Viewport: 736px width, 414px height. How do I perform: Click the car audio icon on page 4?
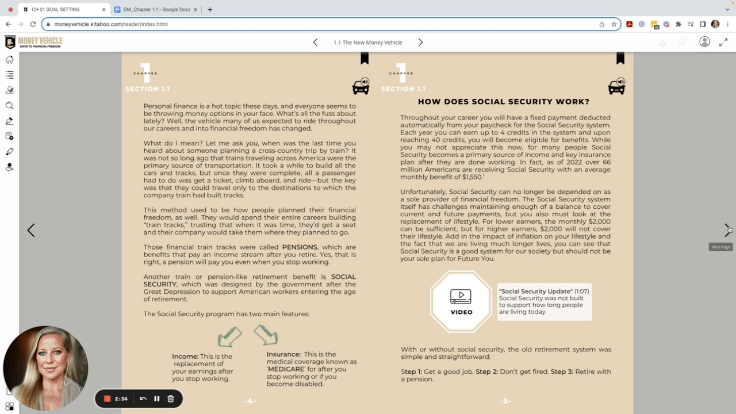(x=361, y=86)
